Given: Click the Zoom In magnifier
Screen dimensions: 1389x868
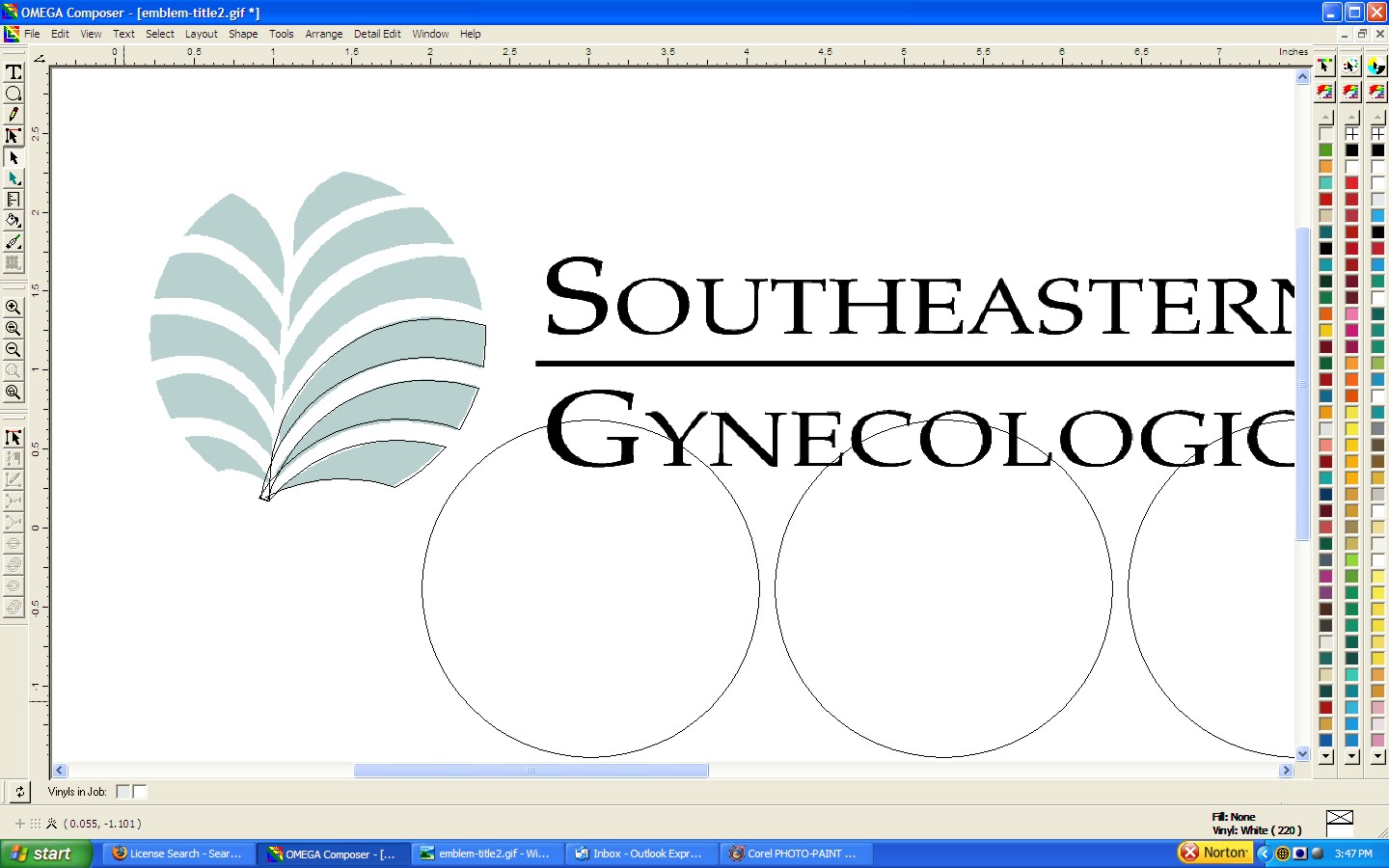Looking at the screenshot, I should pyautogui.click(x=14, y=308).
